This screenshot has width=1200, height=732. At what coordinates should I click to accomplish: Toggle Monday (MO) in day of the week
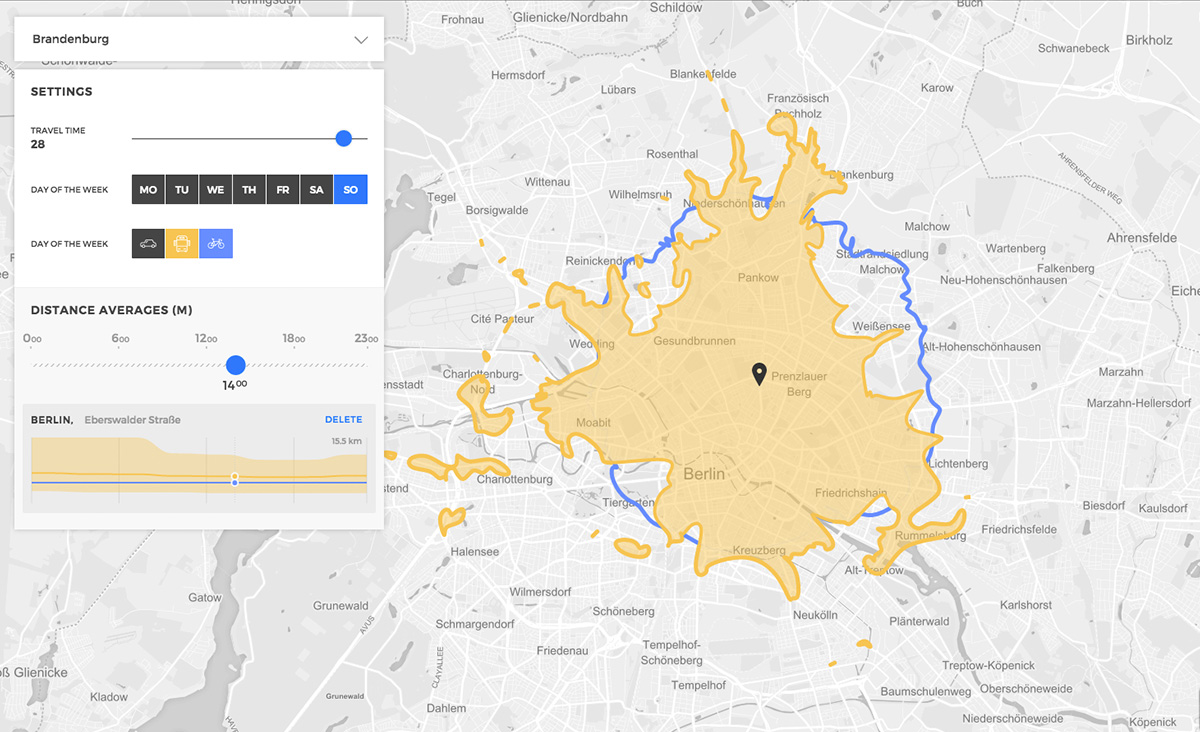148,189
